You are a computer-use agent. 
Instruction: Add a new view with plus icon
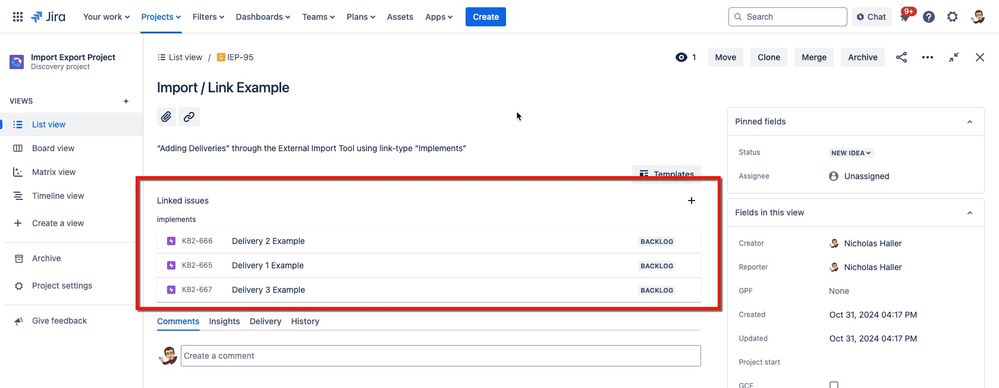point(126,101)
